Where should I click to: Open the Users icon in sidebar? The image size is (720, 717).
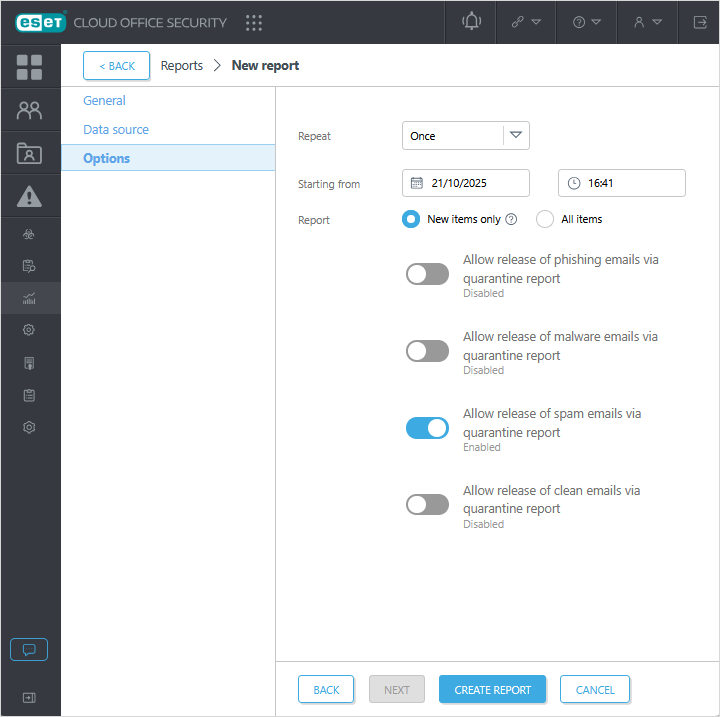30,110
